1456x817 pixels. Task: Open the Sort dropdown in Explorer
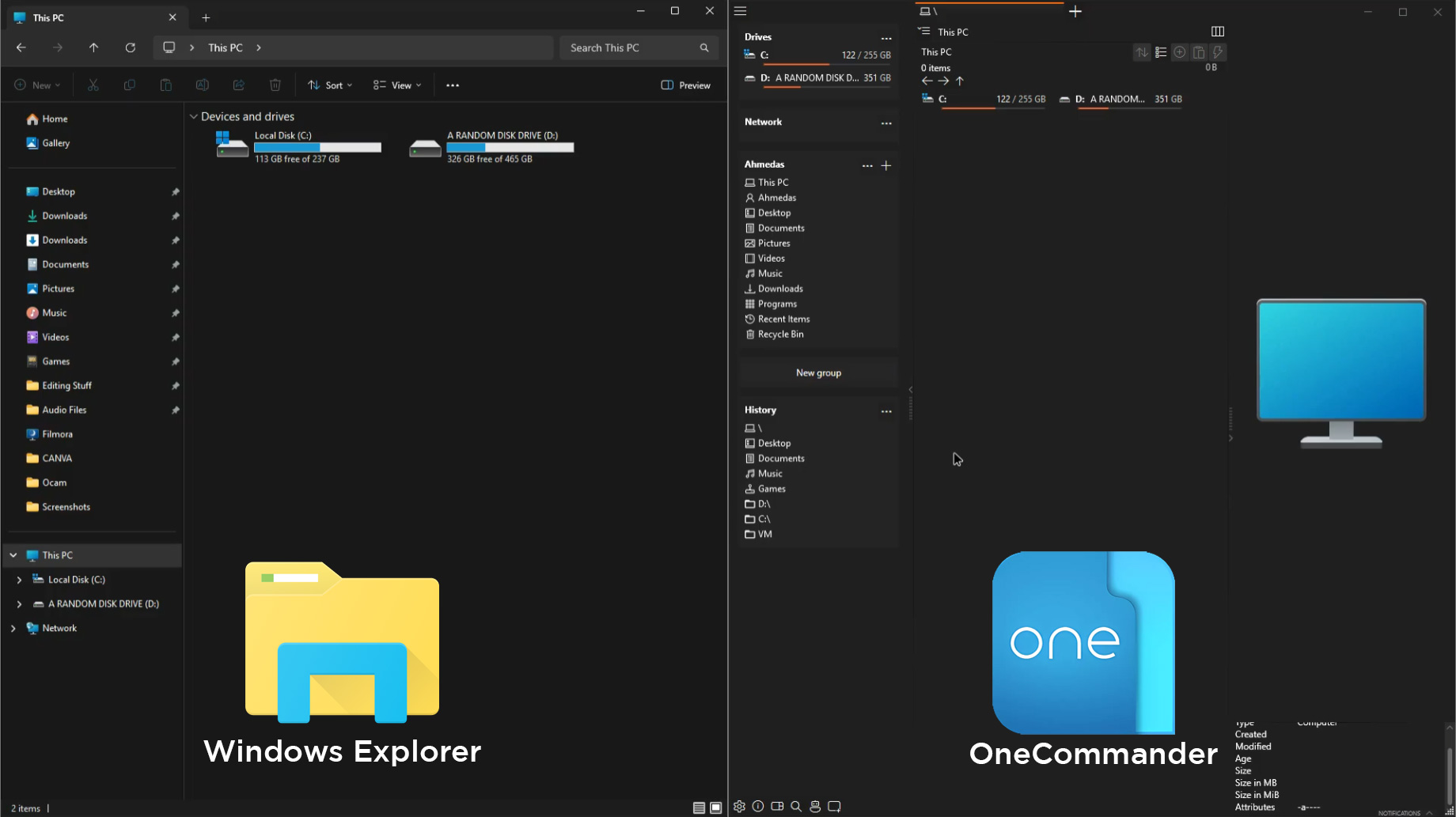pos(330,85)
